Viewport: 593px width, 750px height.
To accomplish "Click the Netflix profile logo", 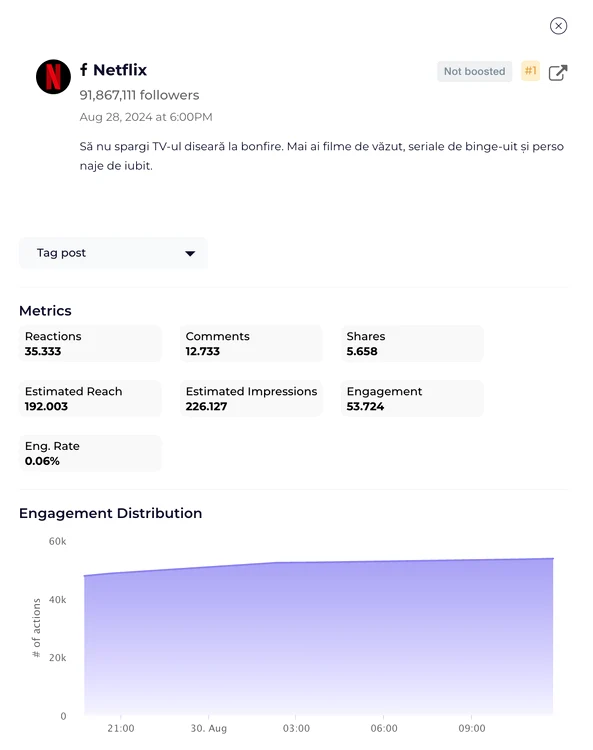I will (53, 77).
